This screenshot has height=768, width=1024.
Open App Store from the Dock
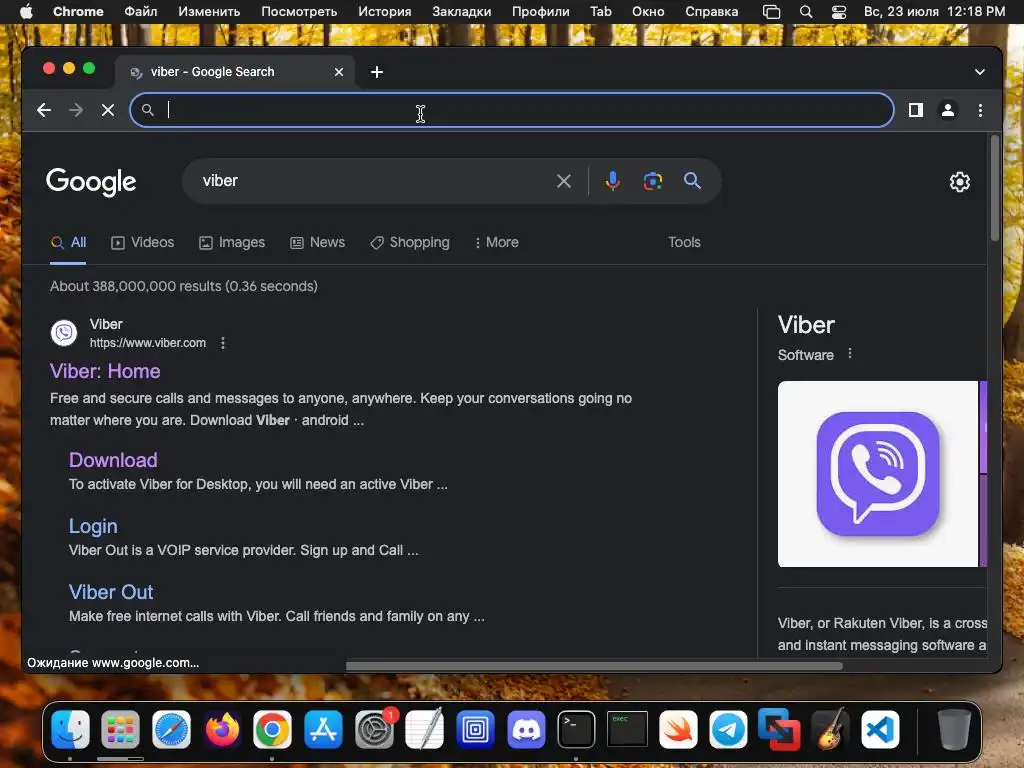(x=323, y=729)
